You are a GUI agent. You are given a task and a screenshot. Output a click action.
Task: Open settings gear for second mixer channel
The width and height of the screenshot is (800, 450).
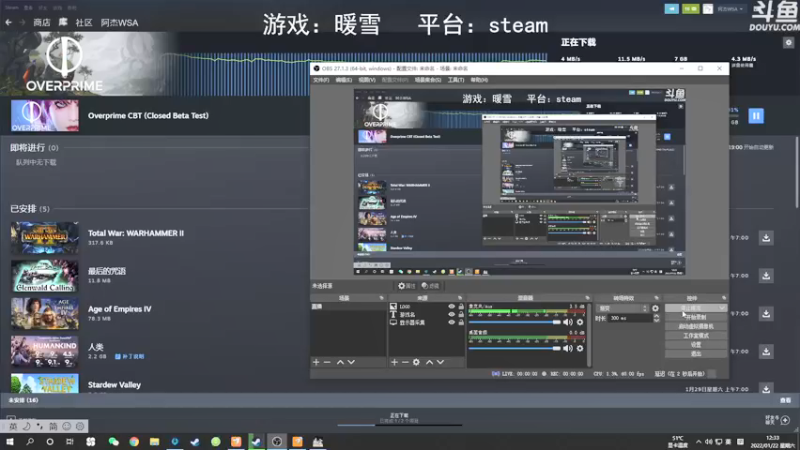click(580, 348)
